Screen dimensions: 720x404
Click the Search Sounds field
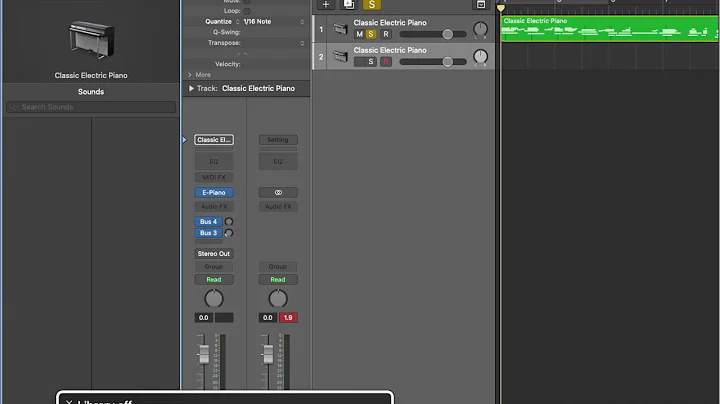91,107
